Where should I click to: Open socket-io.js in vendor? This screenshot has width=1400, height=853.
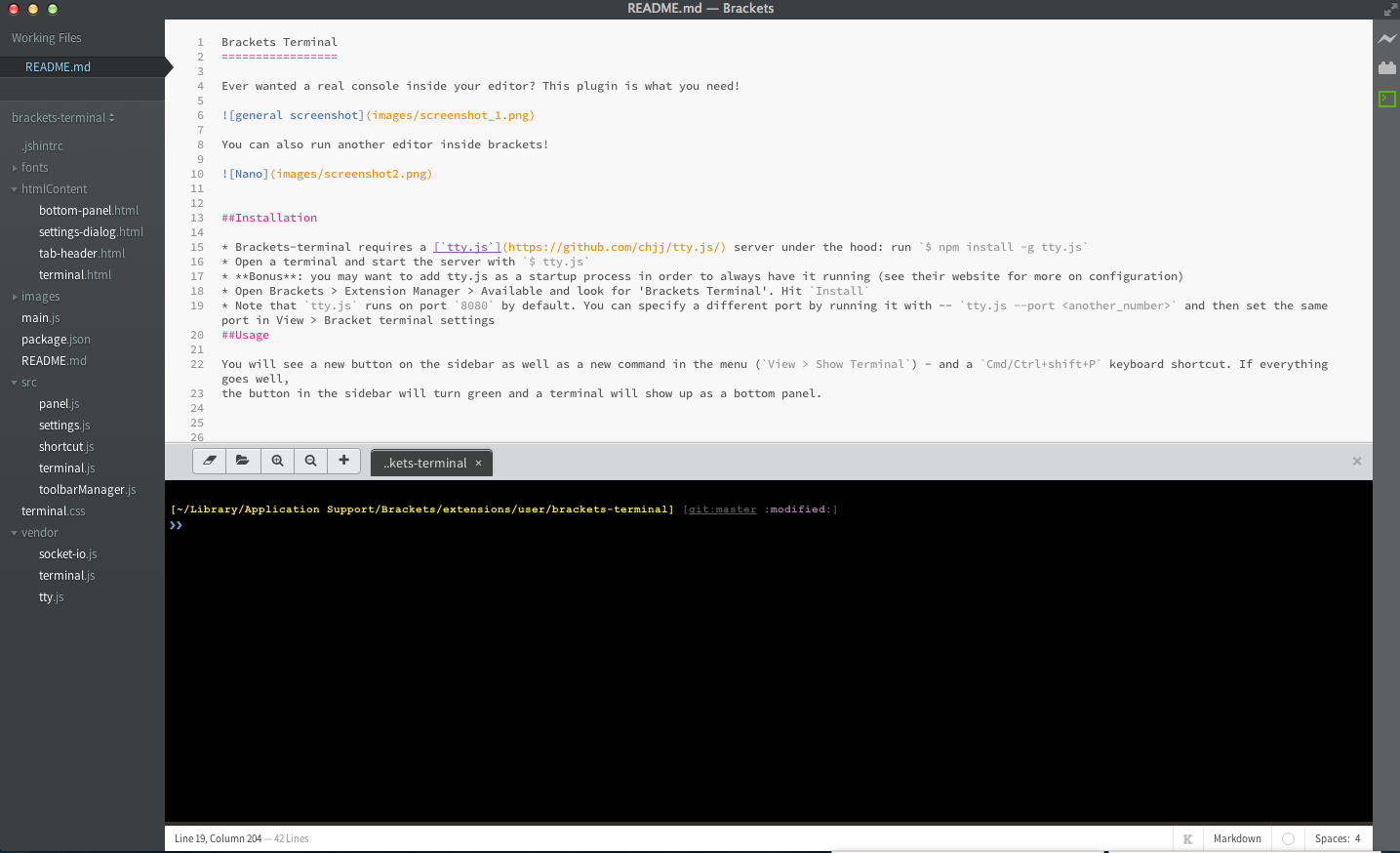pos(67,554)
